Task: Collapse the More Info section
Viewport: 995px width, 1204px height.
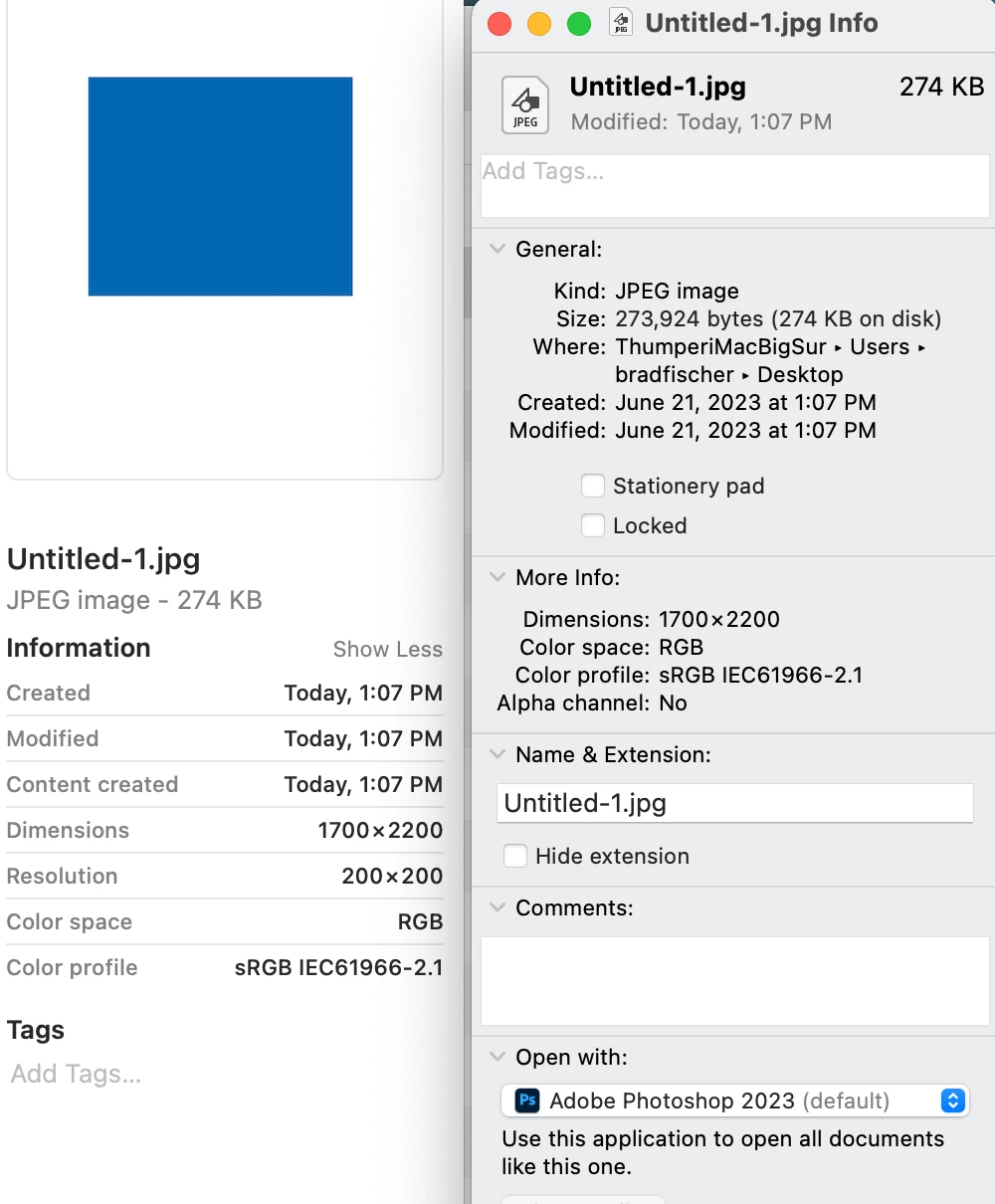Action: (x=497, y=577)
